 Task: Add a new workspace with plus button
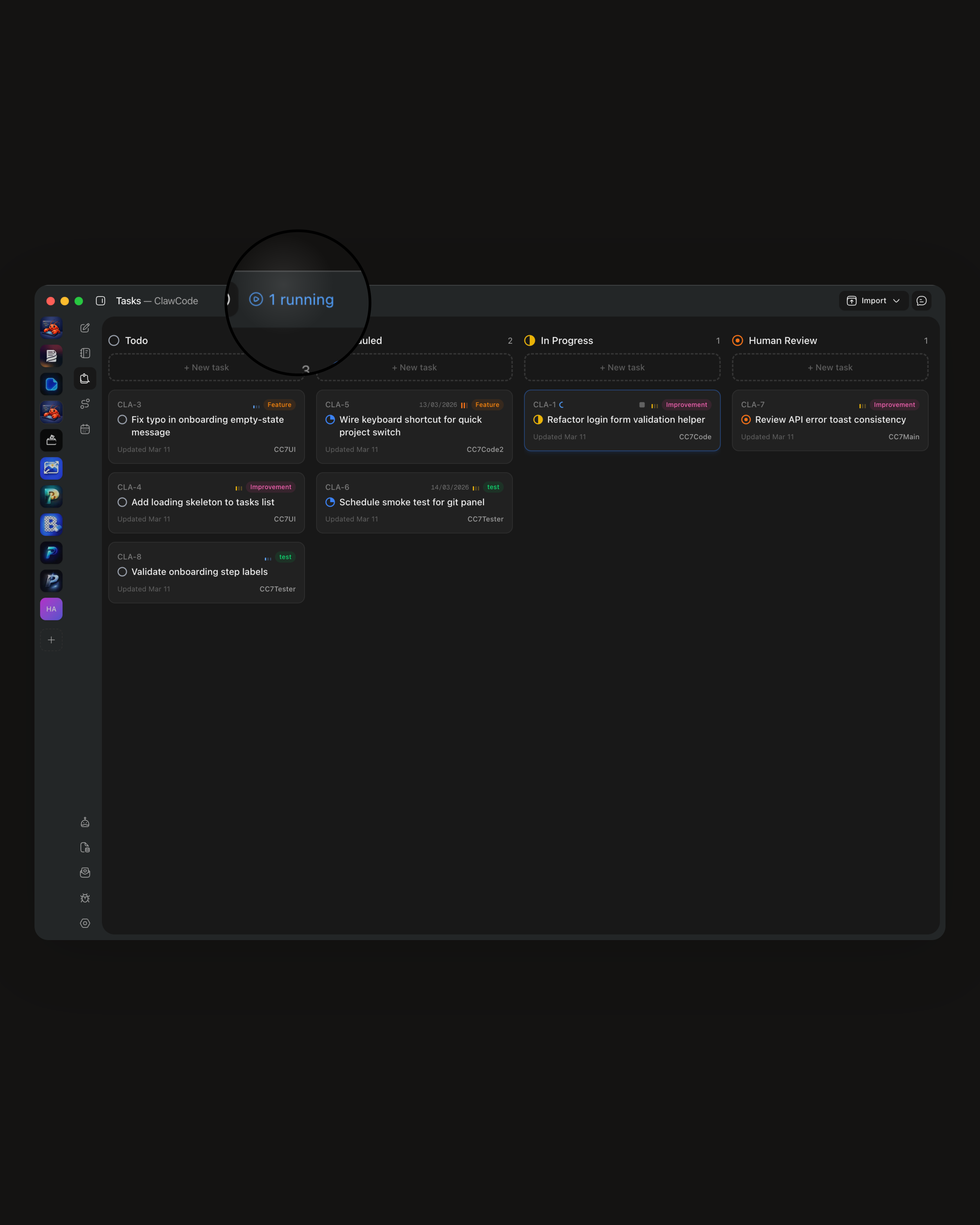point(51,640)
